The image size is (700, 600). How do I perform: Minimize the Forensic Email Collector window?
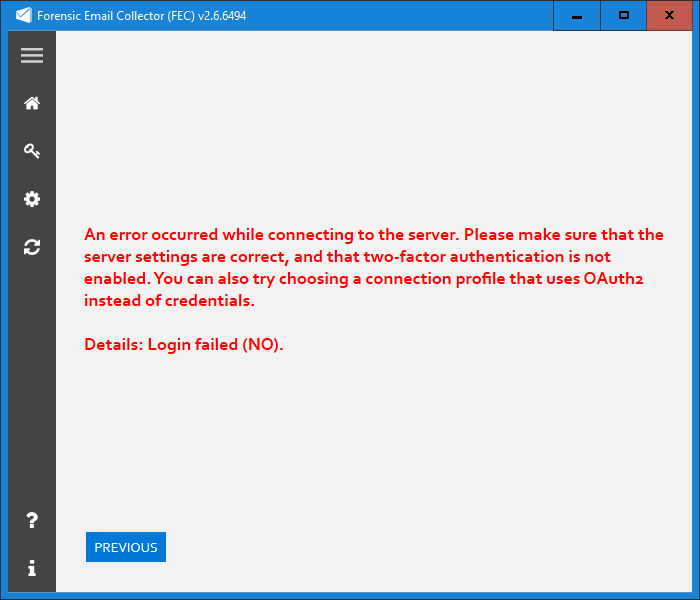pos(577,16)
